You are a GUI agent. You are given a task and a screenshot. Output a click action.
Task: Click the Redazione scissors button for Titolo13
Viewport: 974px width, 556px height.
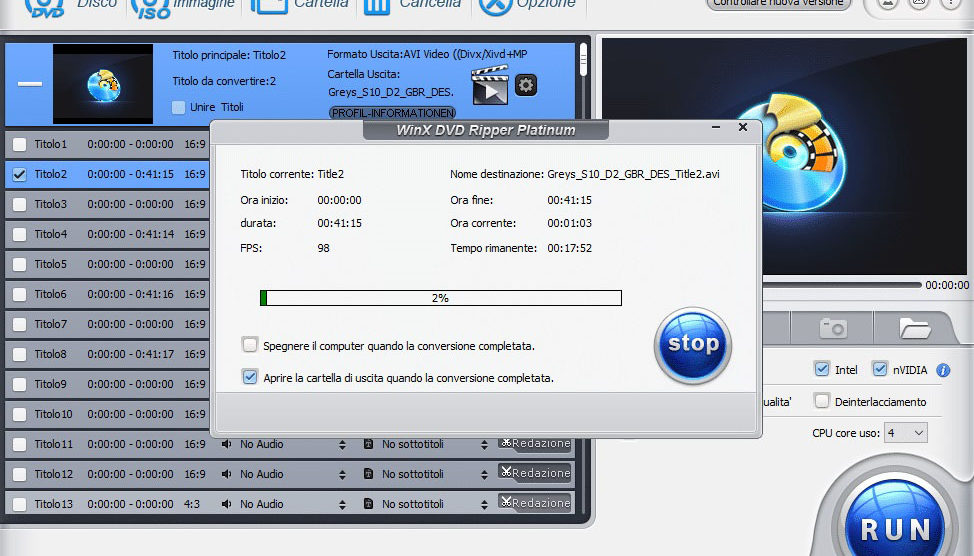tap(536, 503)
